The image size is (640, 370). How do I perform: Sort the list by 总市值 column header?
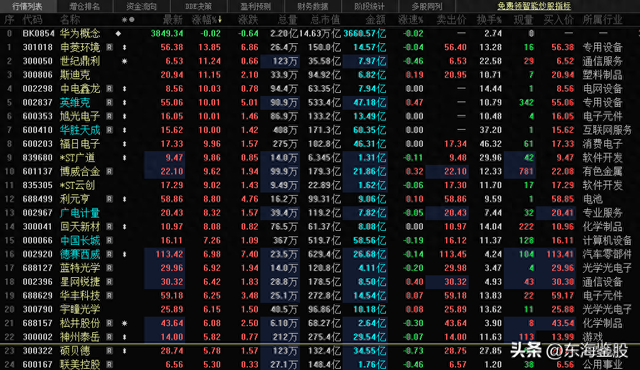click(x=325, y=20)
